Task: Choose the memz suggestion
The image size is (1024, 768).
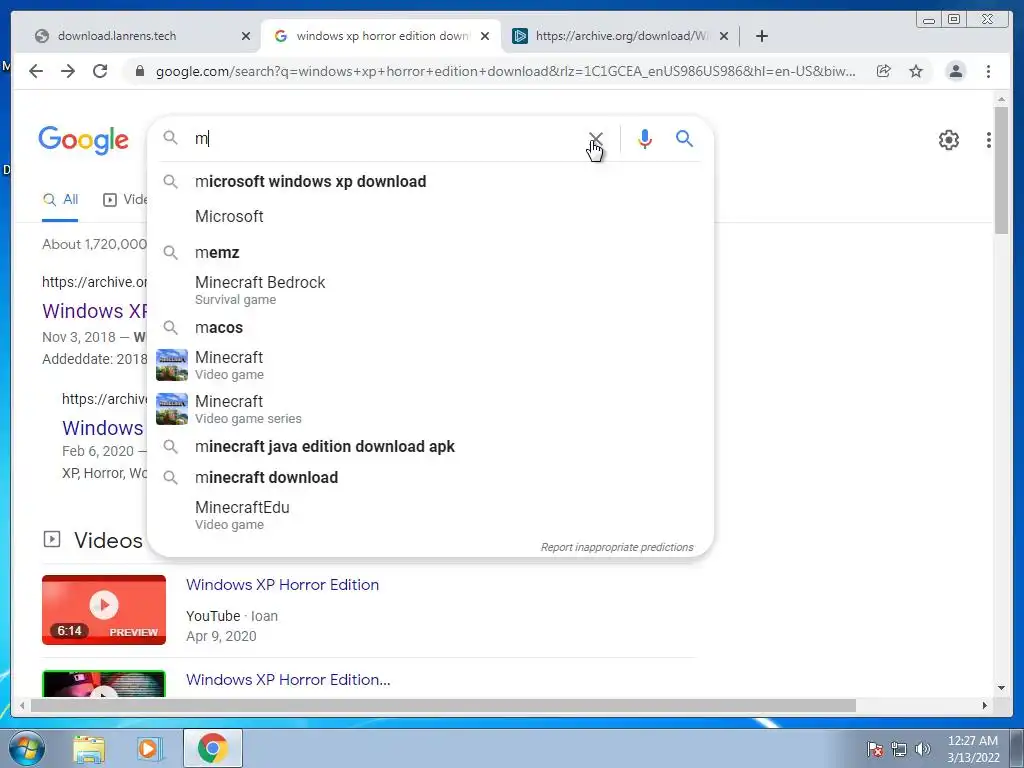Action: [431, 252]
